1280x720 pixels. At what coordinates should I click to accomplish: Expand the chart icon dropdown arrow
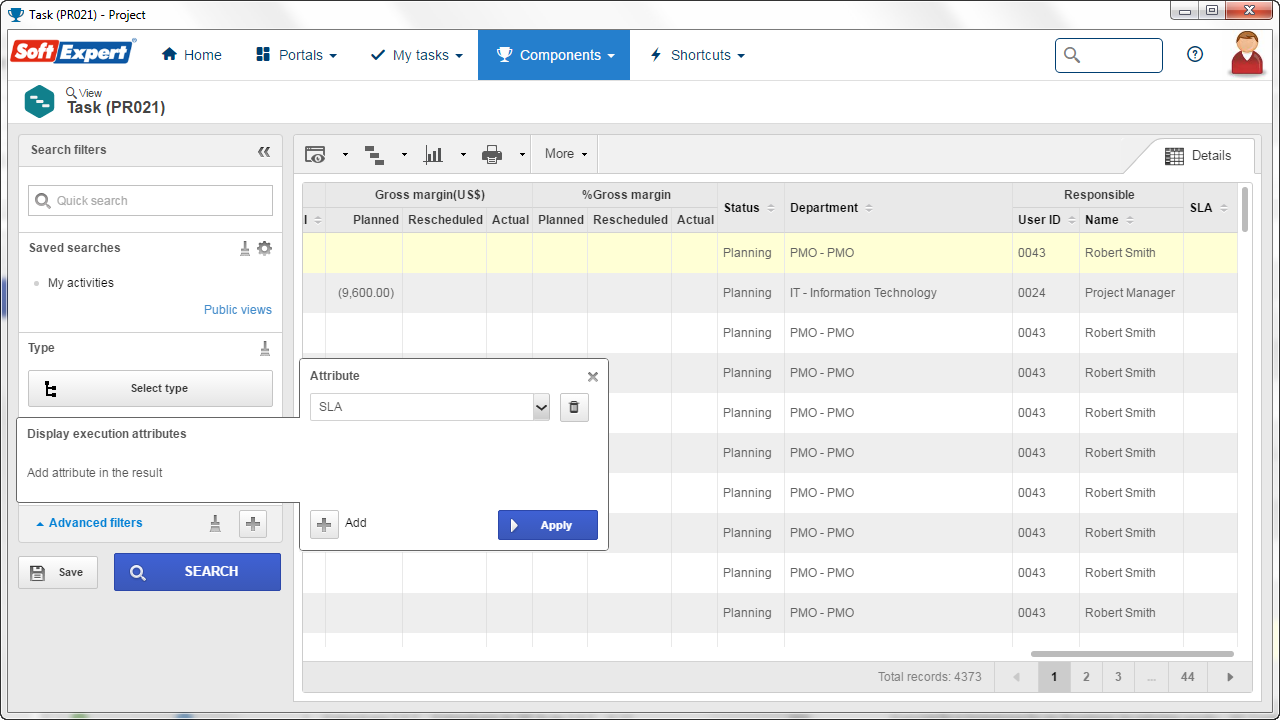[x=463, y=155]
